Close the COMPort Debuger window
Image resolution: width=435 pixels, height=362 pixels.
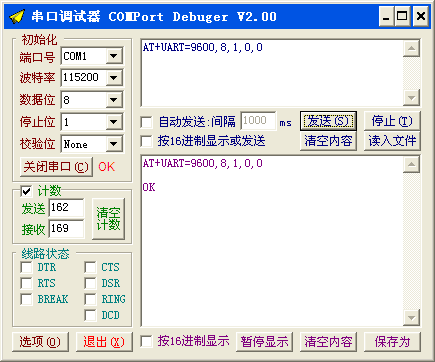421,16
